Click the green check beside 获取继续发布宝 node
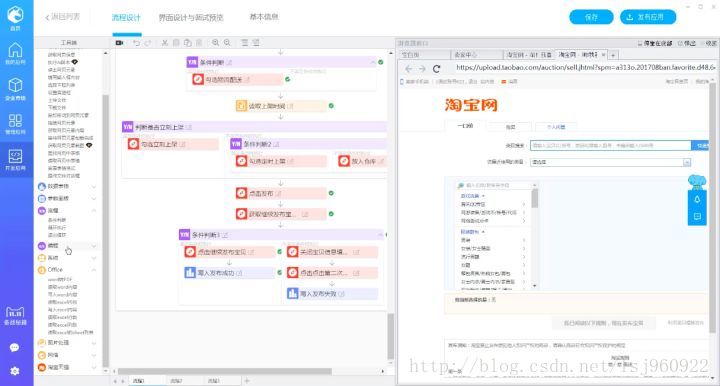 pos(331,214)
